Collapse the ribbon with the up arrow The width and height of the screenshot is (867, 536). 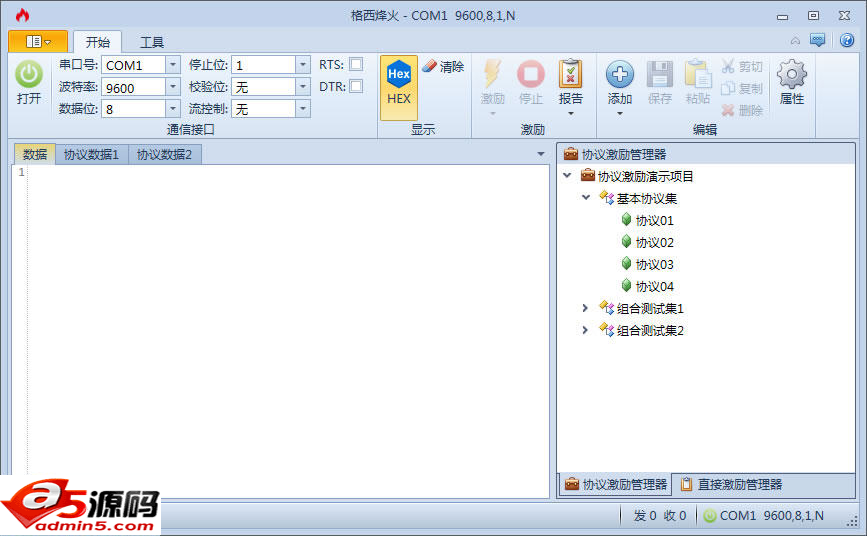pos(795,40)
